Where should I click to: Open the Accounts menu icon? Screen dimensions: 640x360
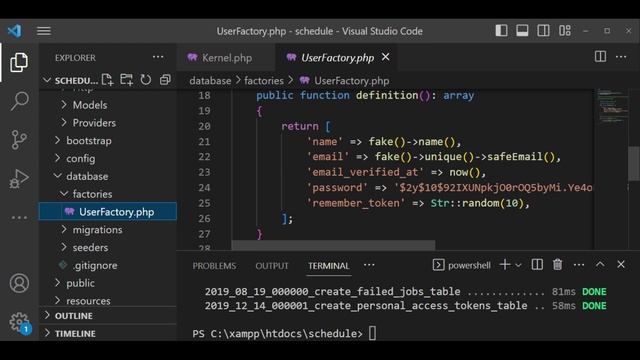pos(19,283)
